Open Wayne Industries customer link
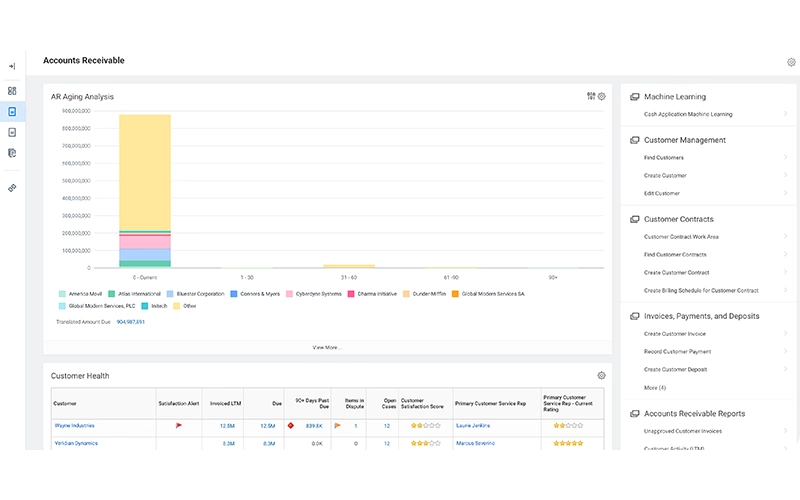This screenshot has height=500, width=800. tap(74, 426)
